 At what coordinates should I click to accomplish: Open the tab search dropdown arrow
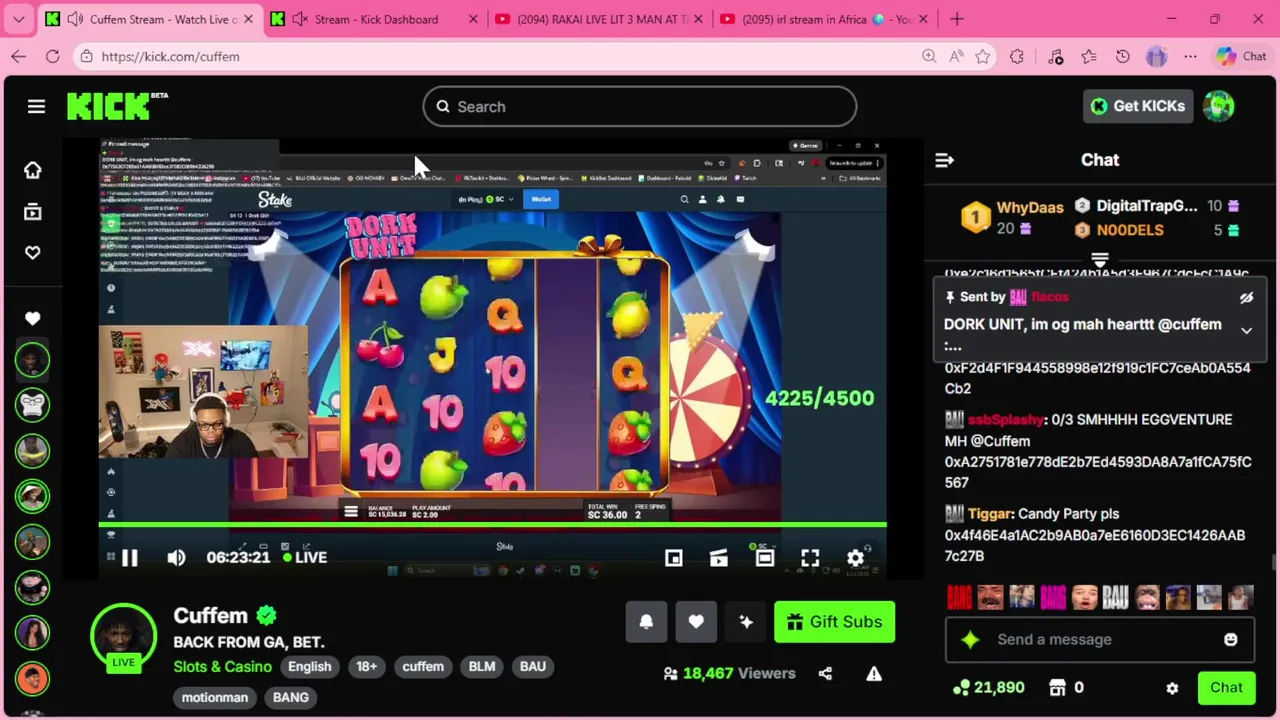pyautogui.click(x=18, y=19)
